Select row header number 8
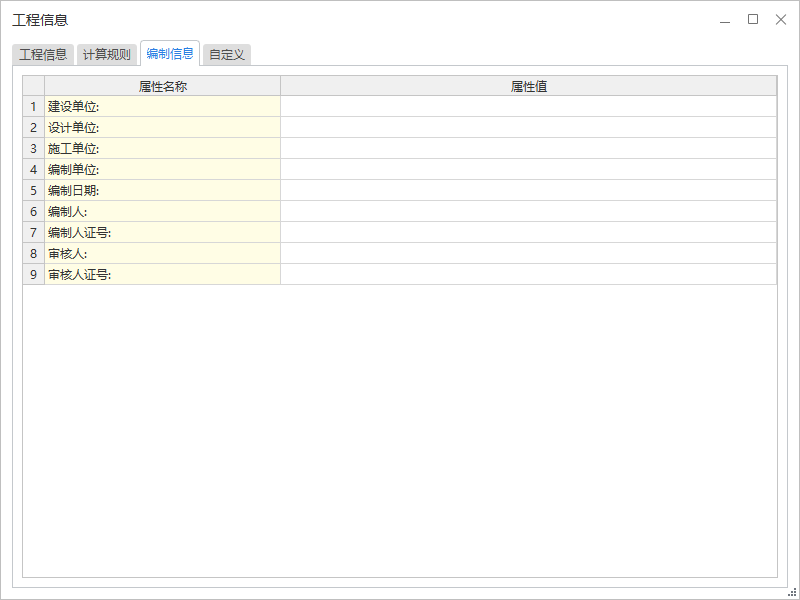Image resolution: width=800 pixels, height=600 pixels. point(34,253)
